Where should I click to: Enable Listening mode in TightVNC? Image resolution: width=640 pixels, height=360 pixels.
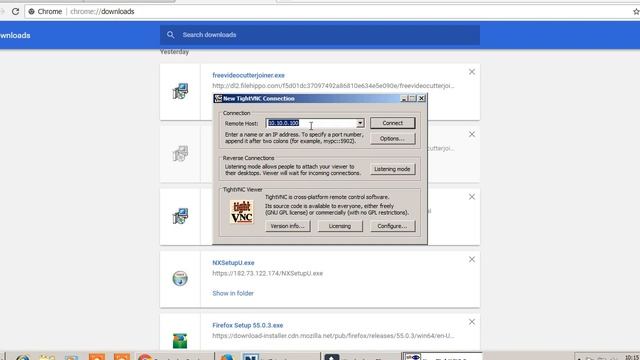(392, 169)
